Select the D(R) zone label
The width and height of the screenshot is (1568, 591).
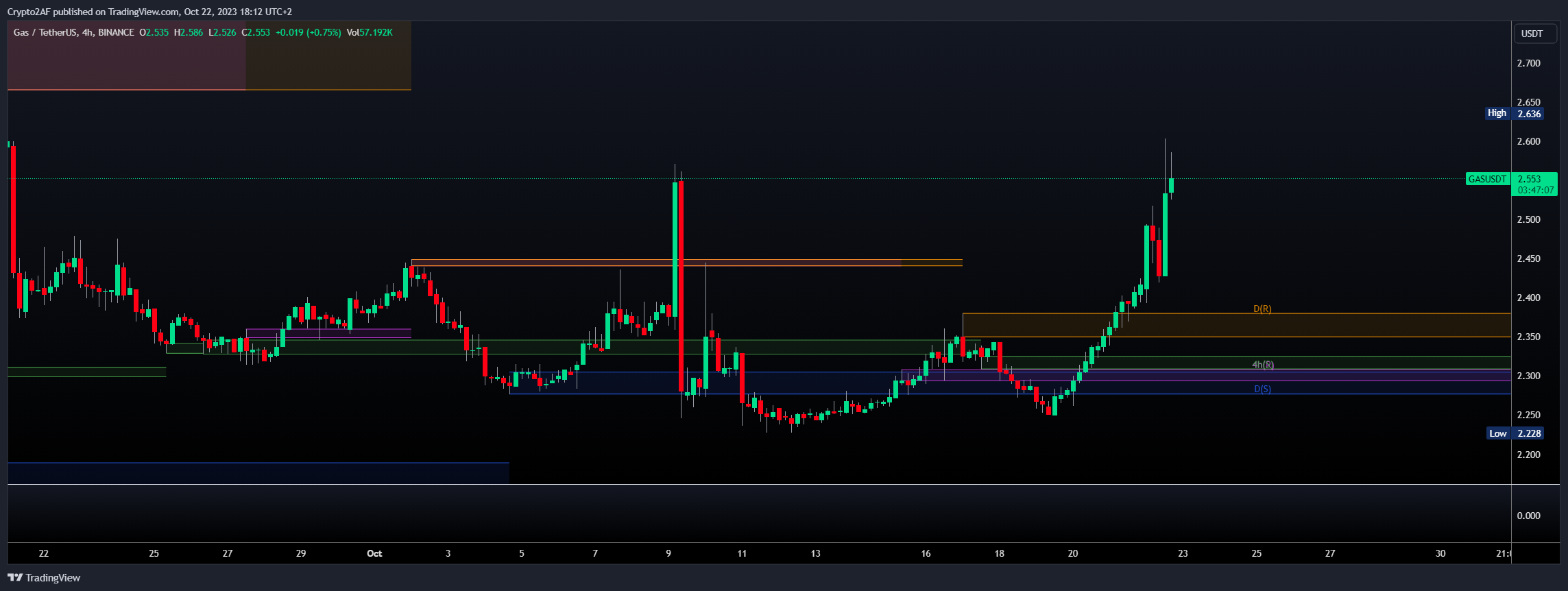tap(1262, 309)
